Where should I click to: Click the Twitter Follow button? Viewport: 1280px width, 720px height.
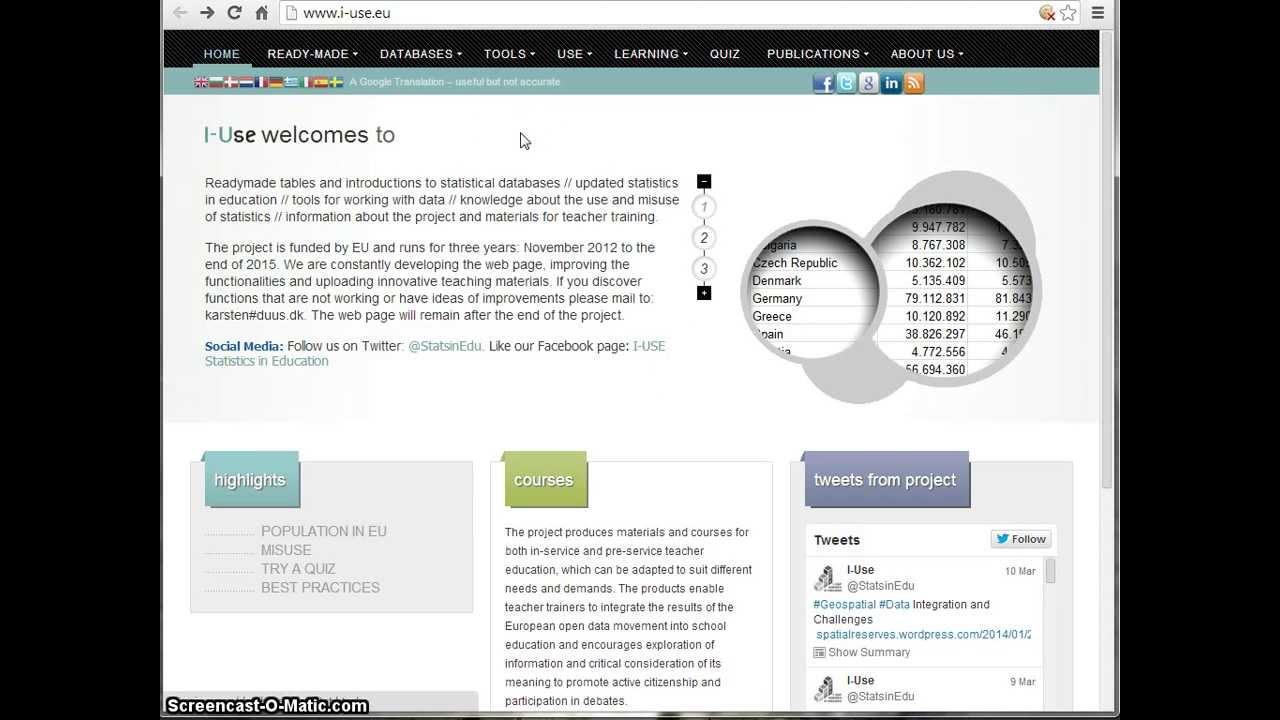coord(1020,539)
